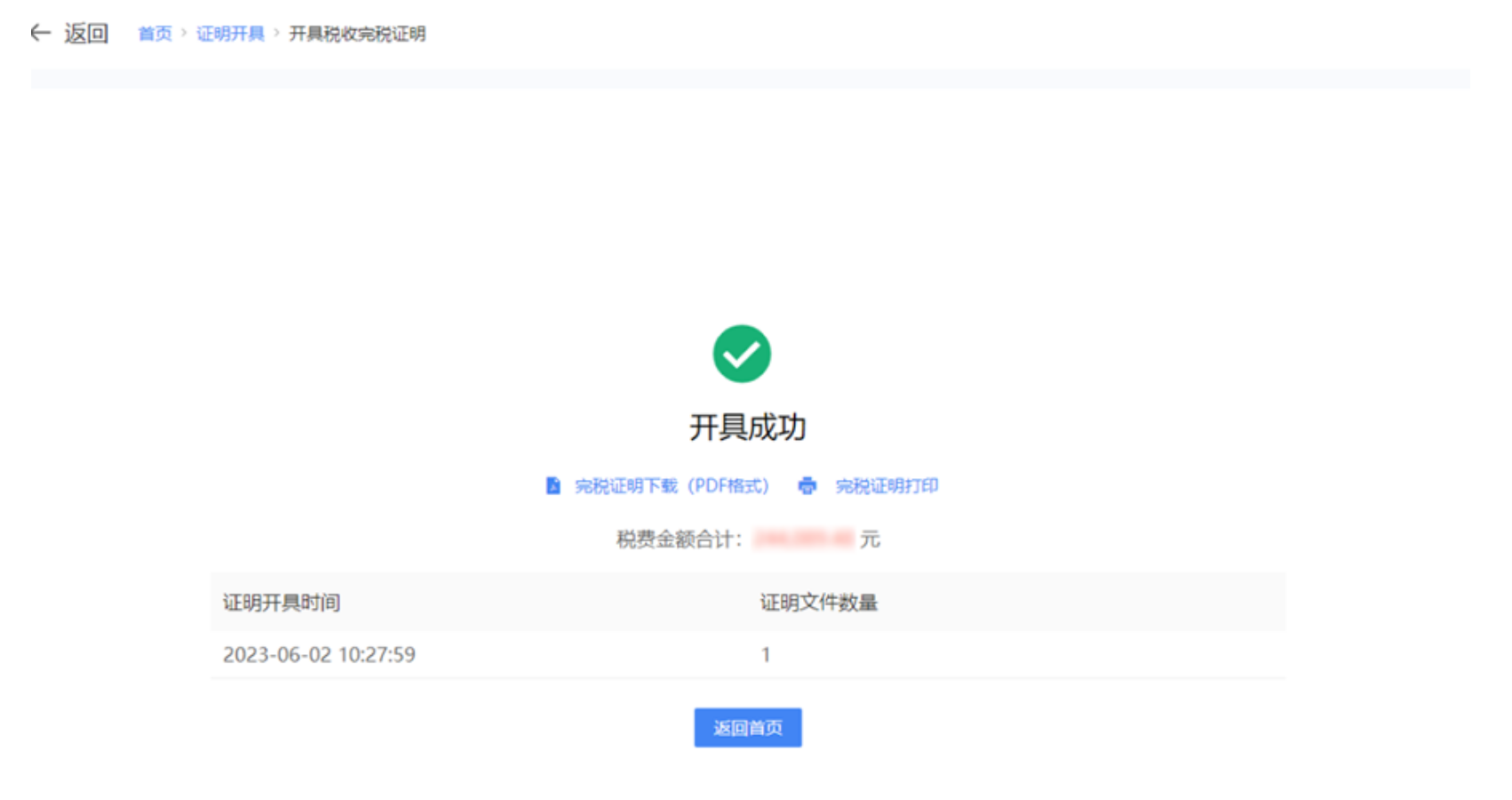
Task: Select the breadcrumb separator arrow after 首页
Action: click(x=182, y=34)
